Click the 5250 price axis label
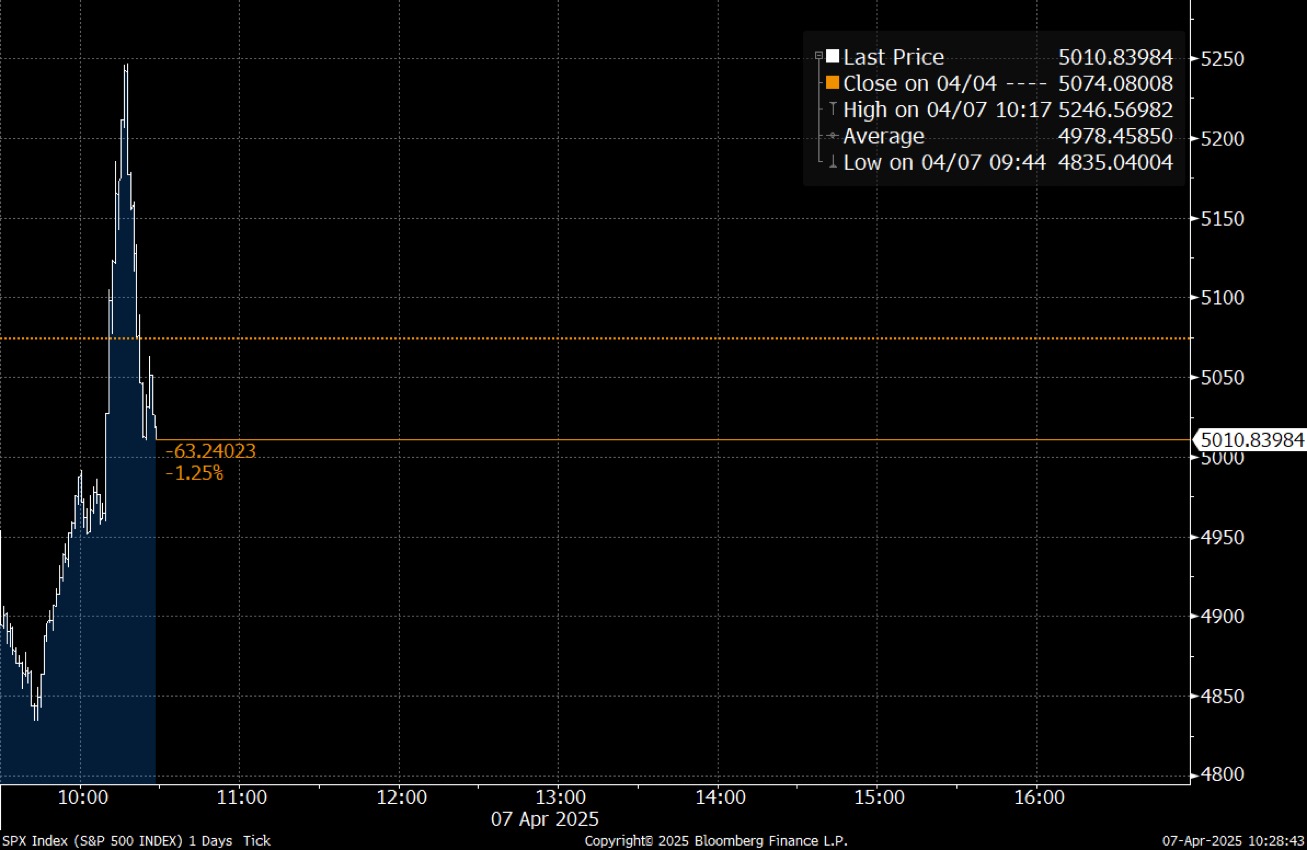1307x850 pixels. 1222,59
